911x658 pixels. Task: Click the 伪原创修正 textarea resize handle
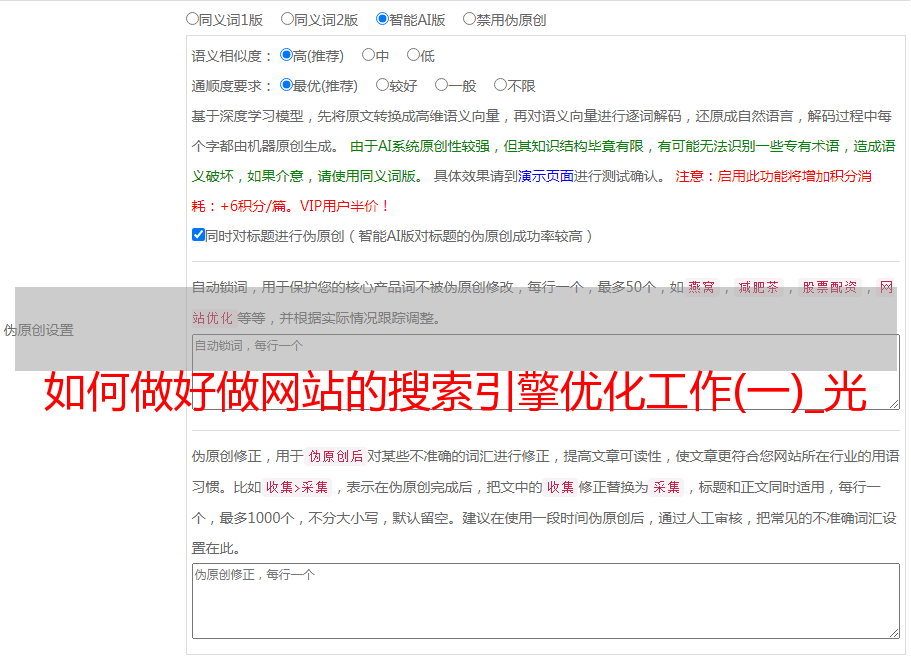pyautogui.click(x=893, y=632)
